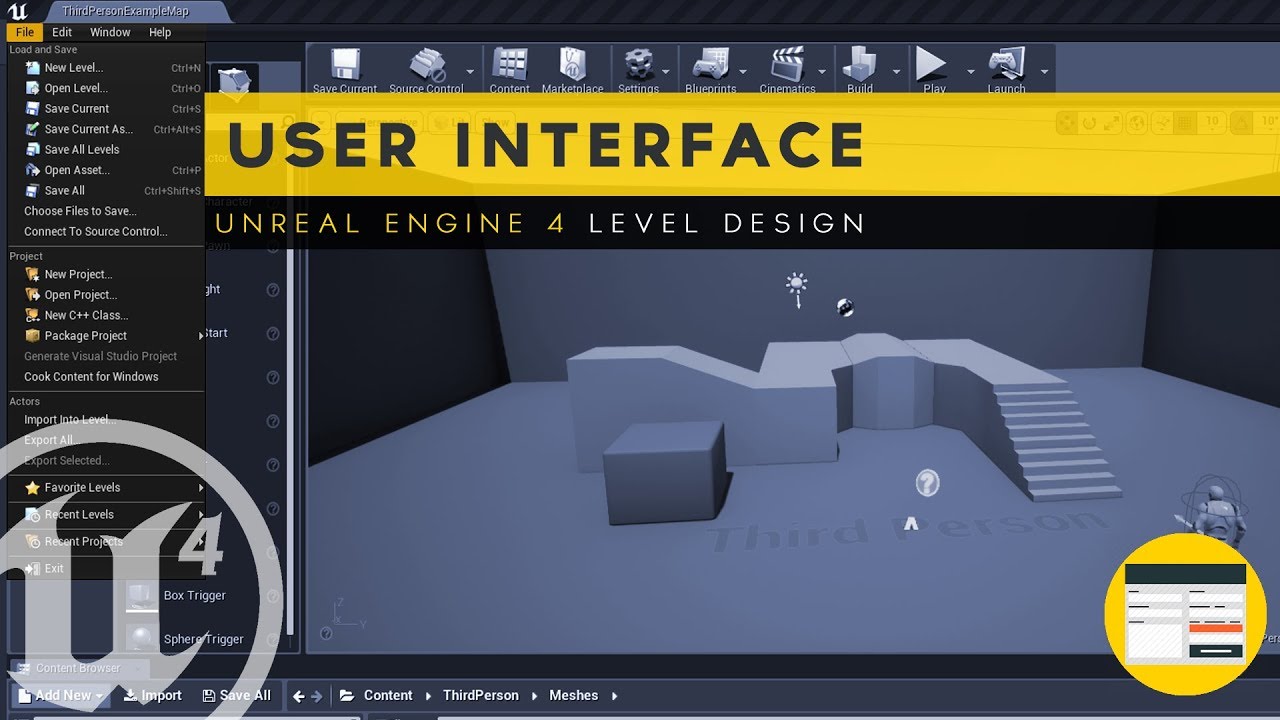Click the Import button in Content Browser
Image resolution: width=1280 pixels, height=720 pixels.
tap(153, 696)
